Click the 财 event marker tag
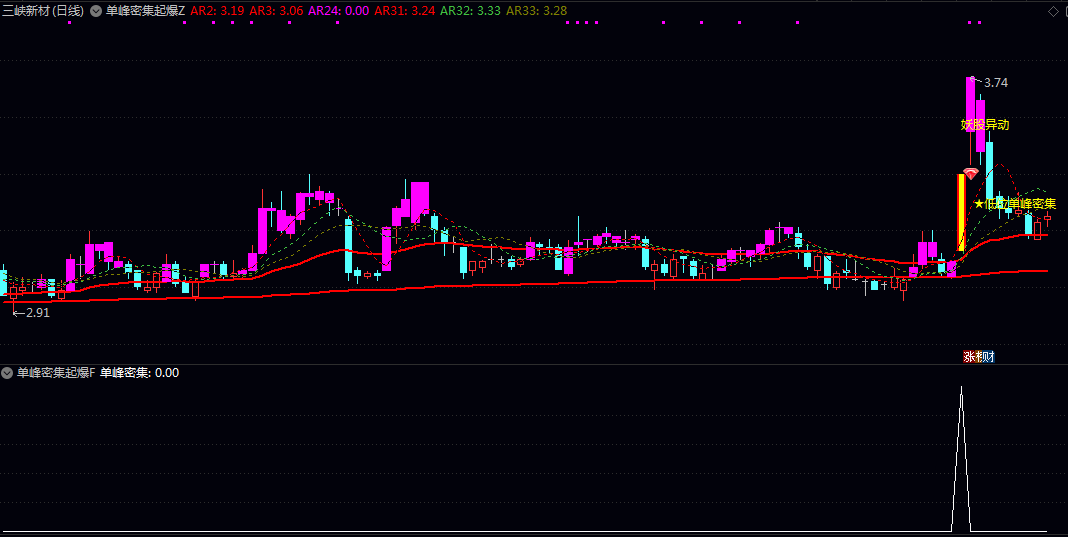 [x=989, y=356]
